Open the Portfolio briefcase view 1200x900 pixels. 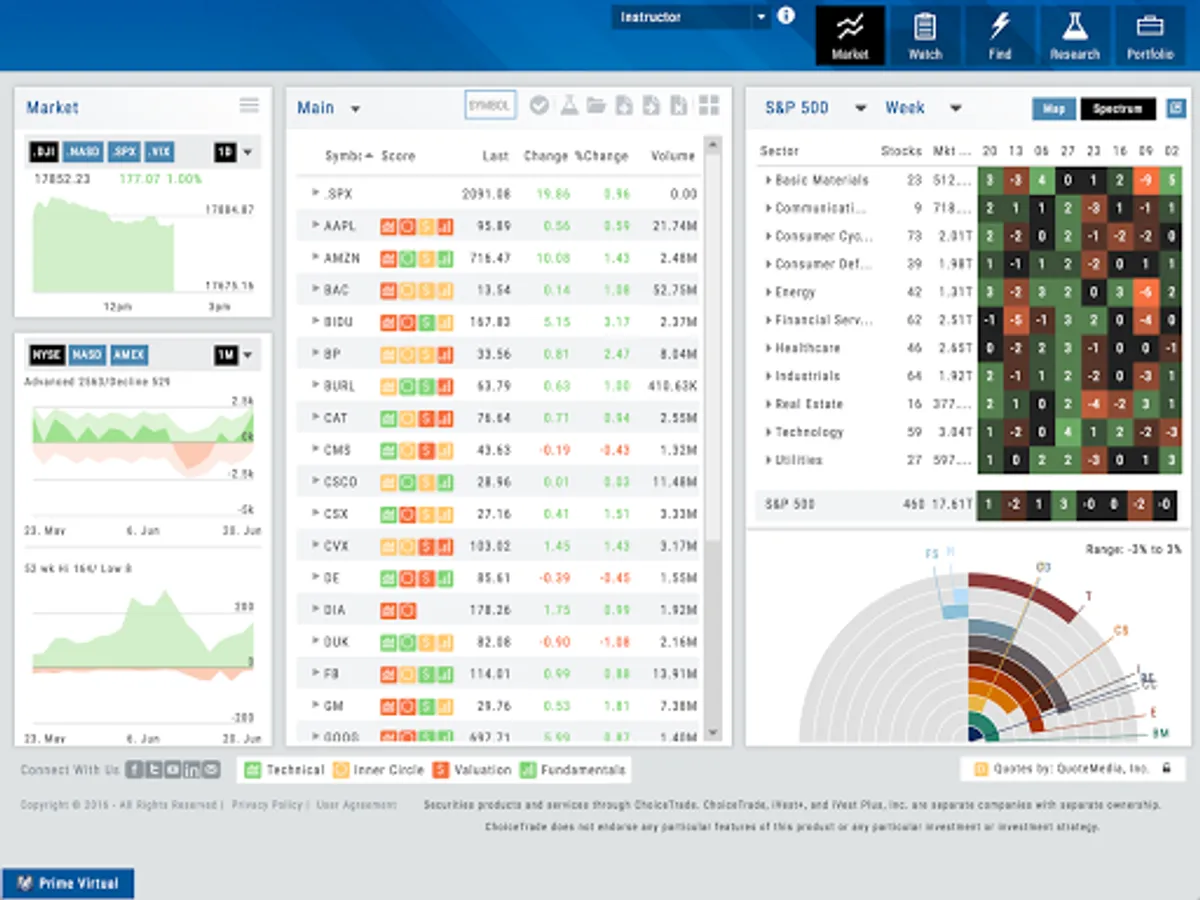click(1150, 35)
